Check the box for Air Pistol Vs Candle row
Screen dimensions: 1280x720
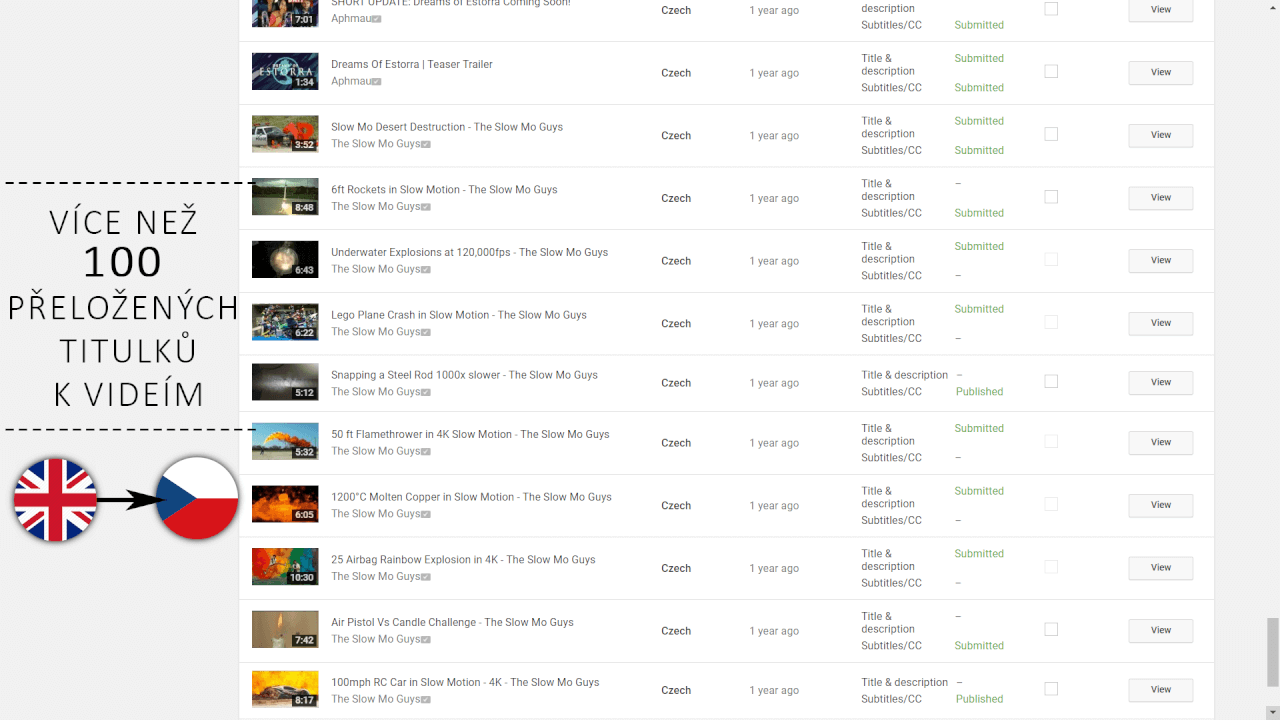(x=1051, y=629)
